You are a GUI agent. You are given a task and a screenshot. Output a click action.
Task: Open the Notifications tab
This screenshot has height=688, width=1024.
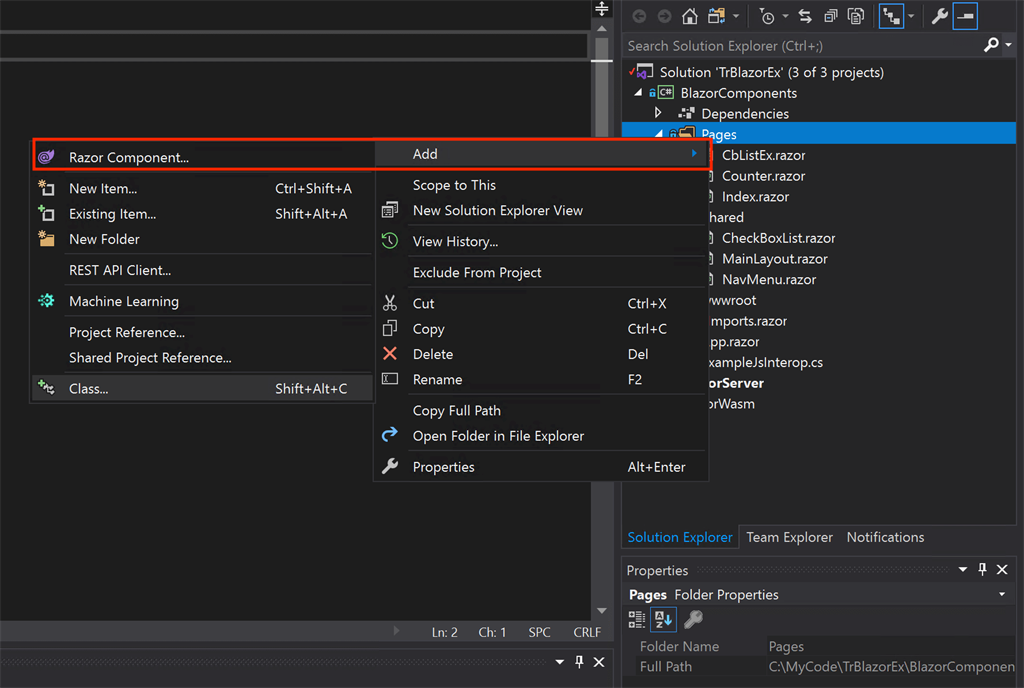point(885,537)
